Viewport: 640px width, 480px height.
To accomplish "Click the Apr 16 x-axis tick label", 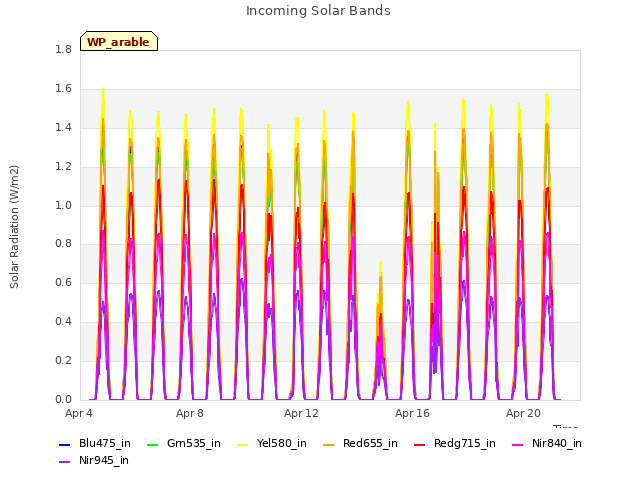I will [x=412, y=413].
